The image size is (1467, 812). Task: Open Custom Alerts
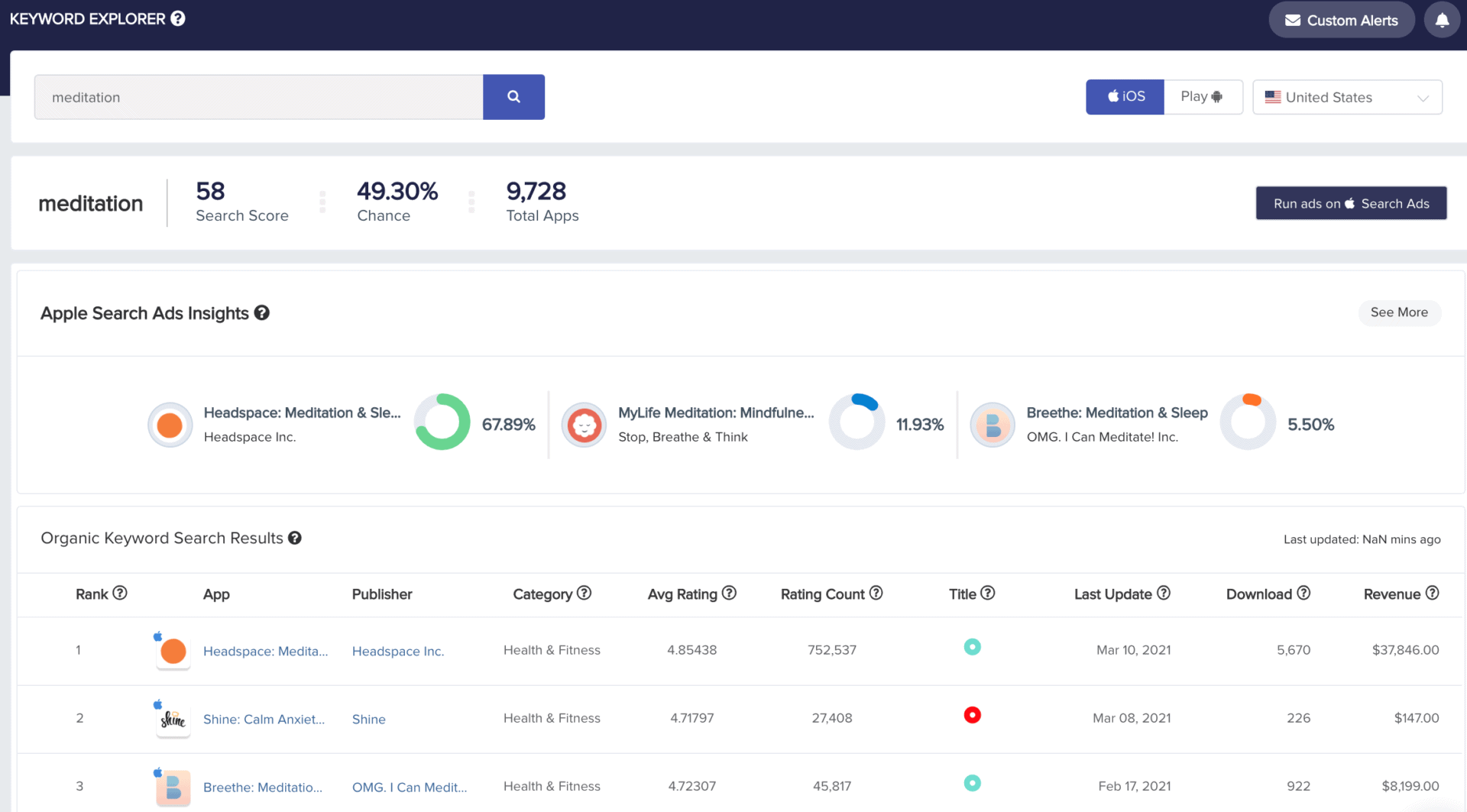click(x=1342, y=21)
